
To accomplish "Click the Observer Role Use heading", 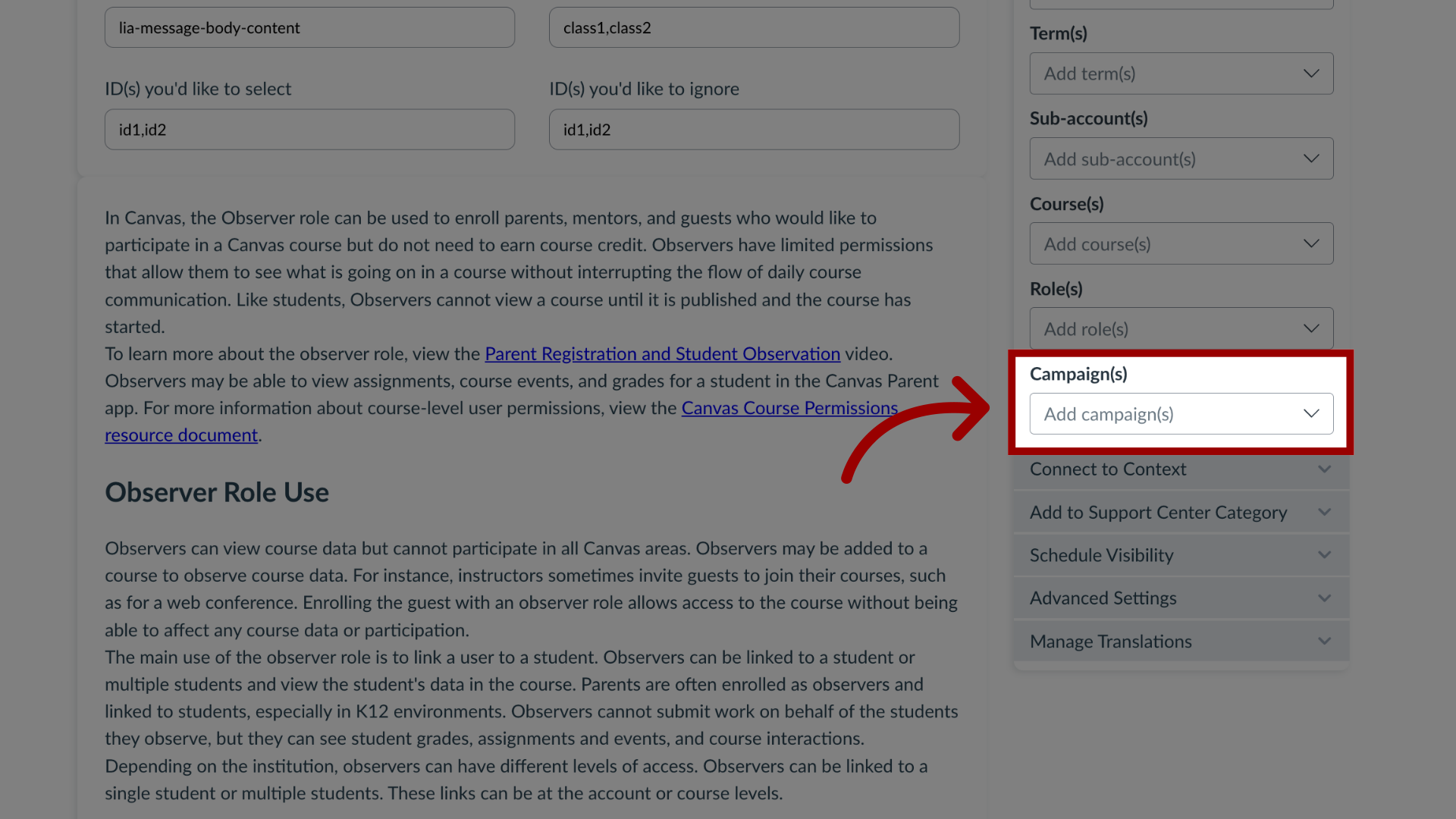I will pos(216,491).
